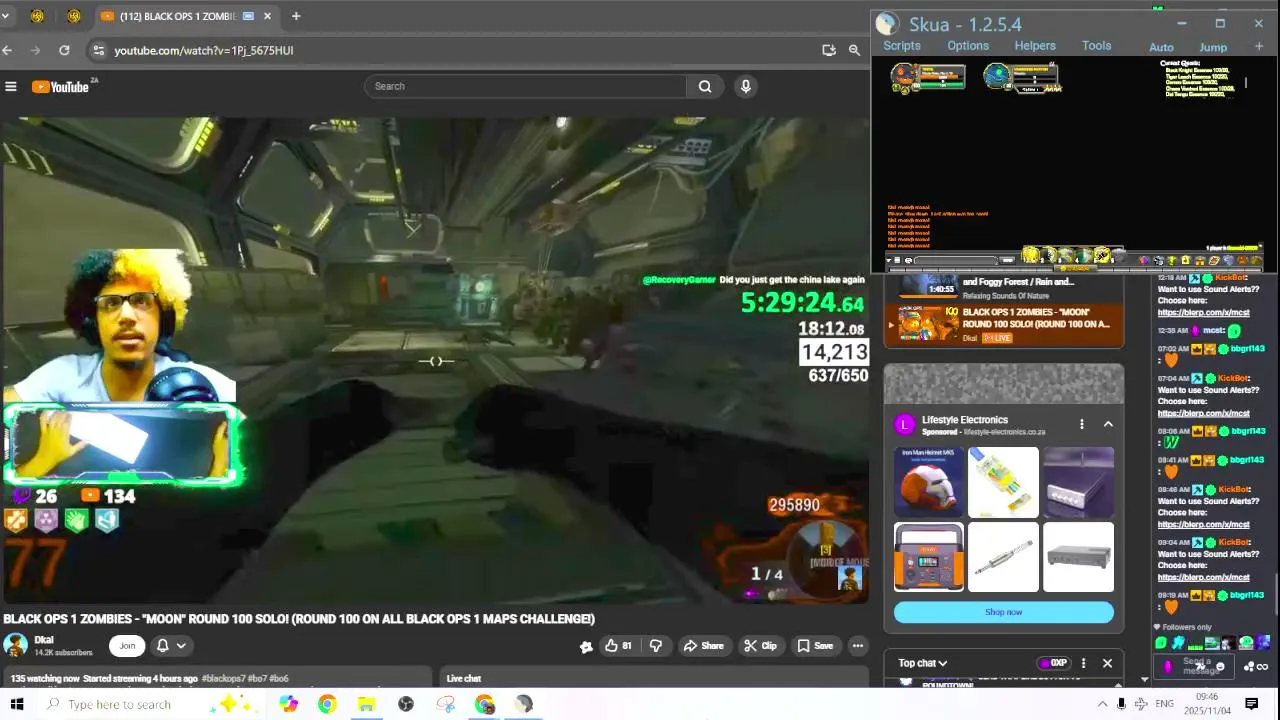This screenshot has height=720, width=1280.
Task: Click the URL in the address bar
Action: pos(203,50)
